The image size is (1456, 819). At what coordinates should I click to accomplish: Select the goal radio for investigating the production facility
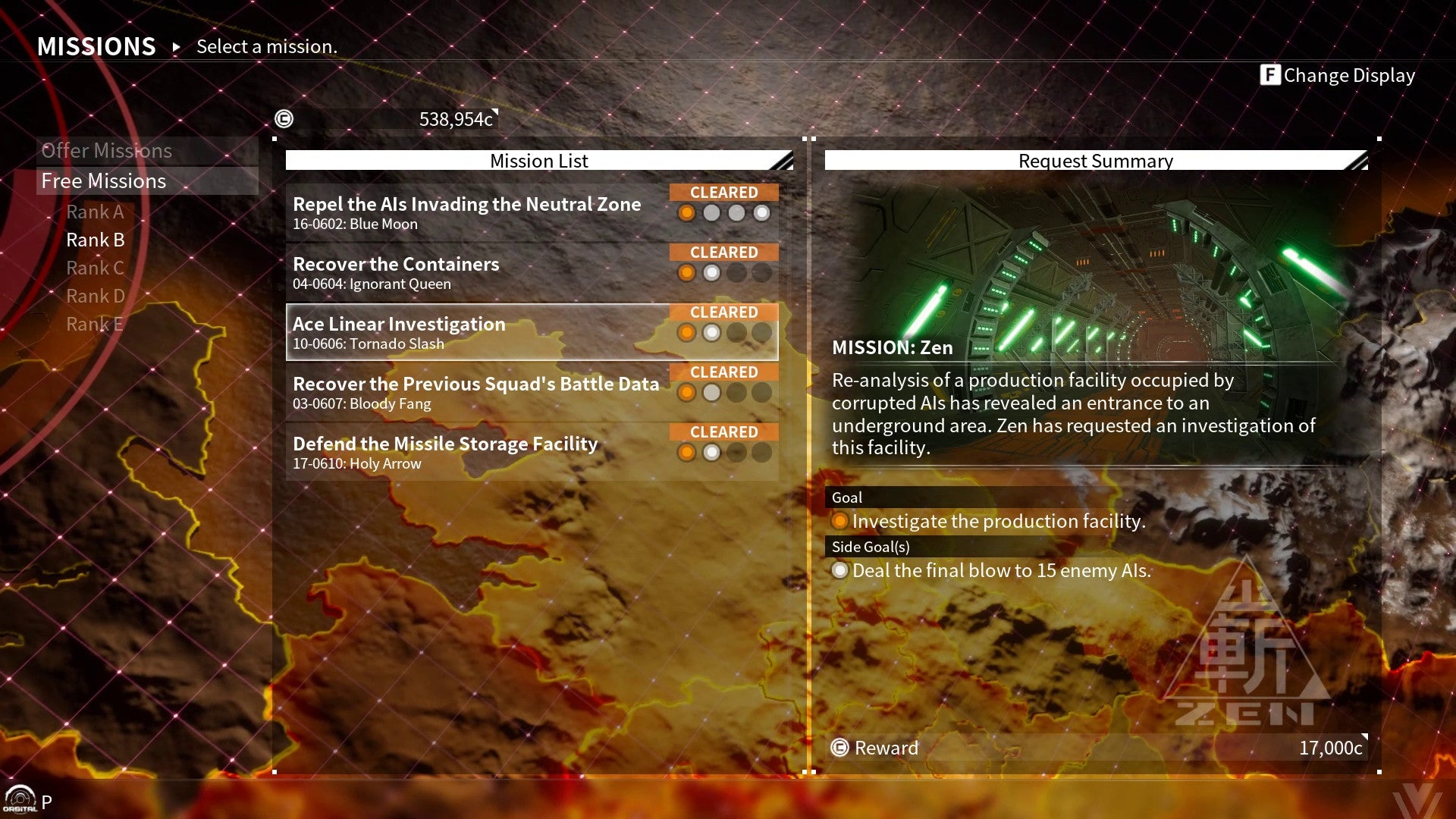pyautogui.click(x=839, y=522)
